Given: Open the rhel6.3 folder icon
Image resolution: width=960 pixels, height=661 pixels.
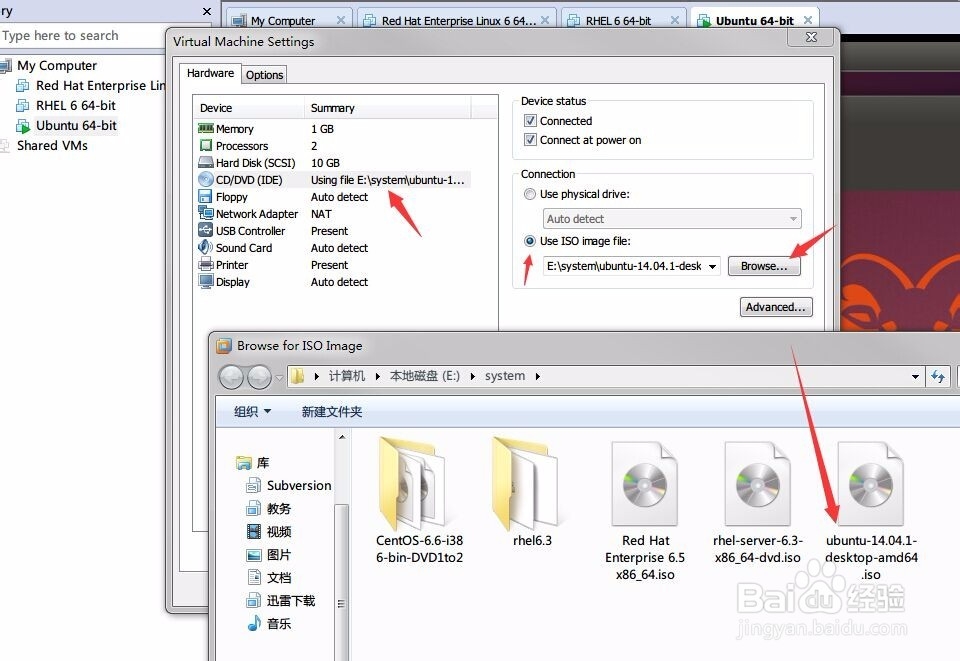Looking at the screenshot, I should coord(525,484).
